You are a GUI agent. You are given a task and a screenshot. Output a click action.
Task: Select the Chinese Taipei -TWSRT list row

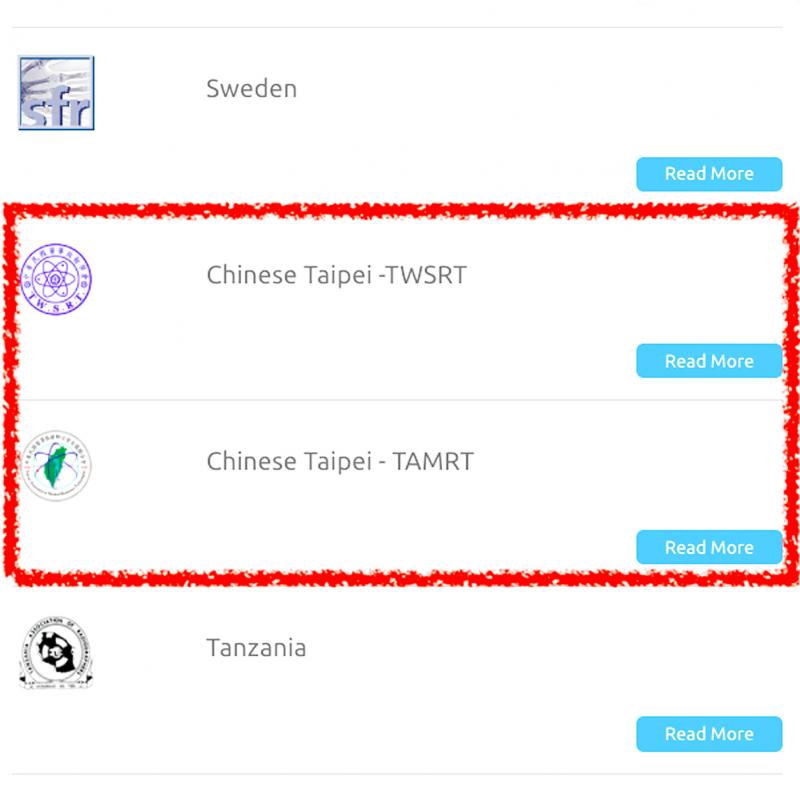(397, 307)
